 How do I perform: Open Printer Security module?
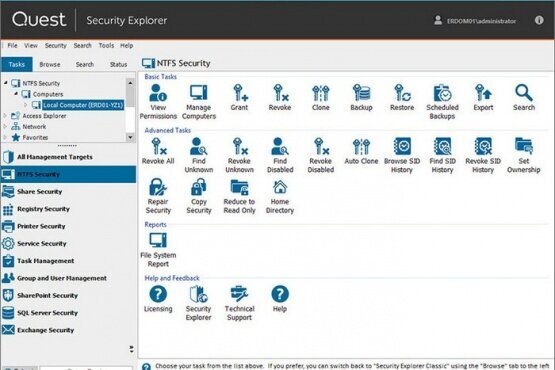point(69,226)
